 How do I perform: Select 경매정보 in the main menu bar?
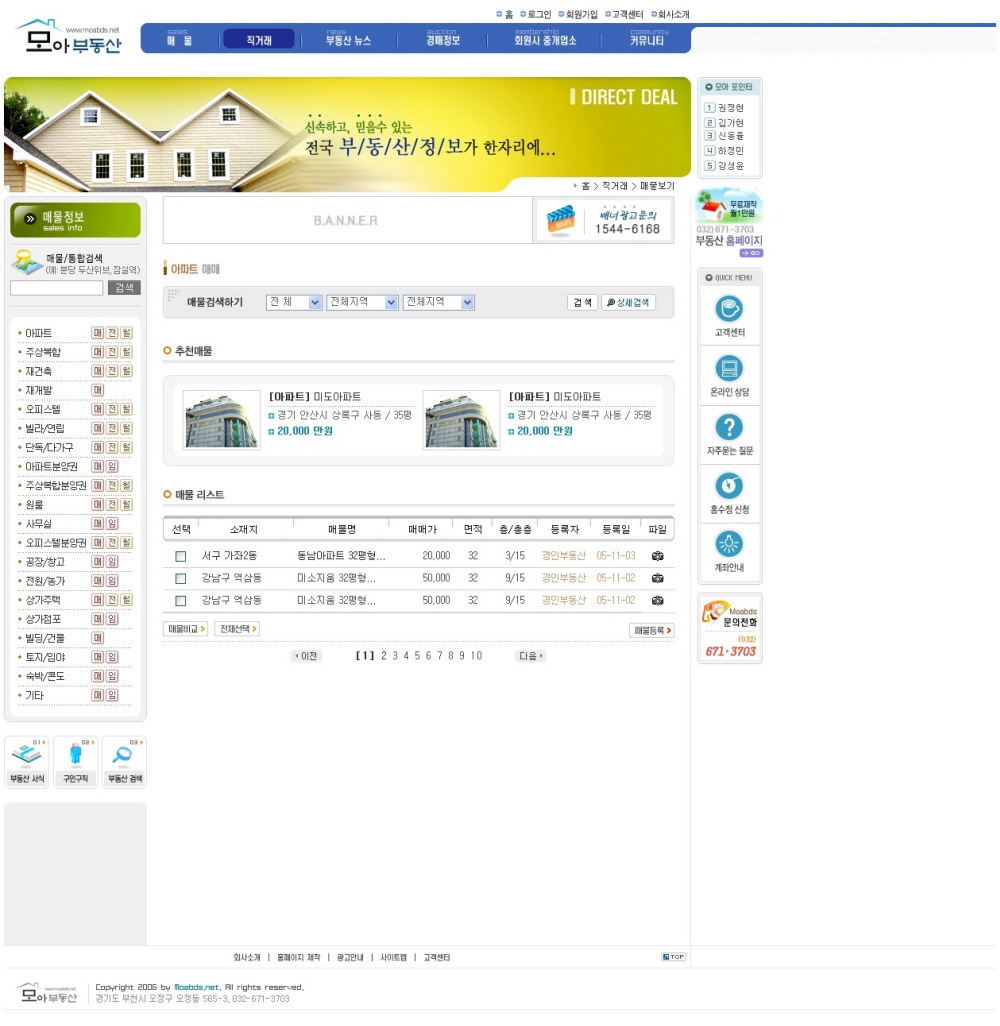443,40
